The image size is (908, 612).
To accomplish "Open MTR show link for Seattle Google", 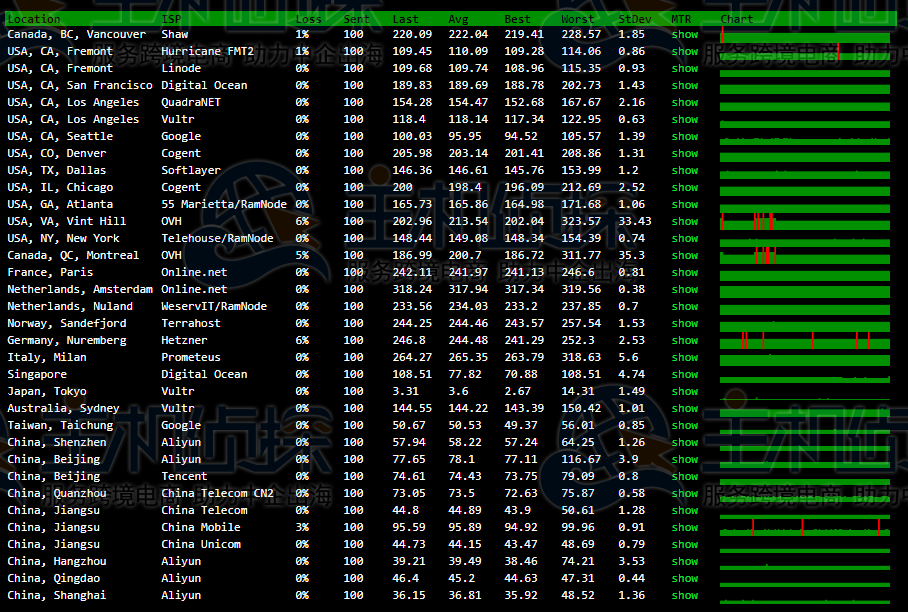I will pyautogui.click(x=684, y=137).
